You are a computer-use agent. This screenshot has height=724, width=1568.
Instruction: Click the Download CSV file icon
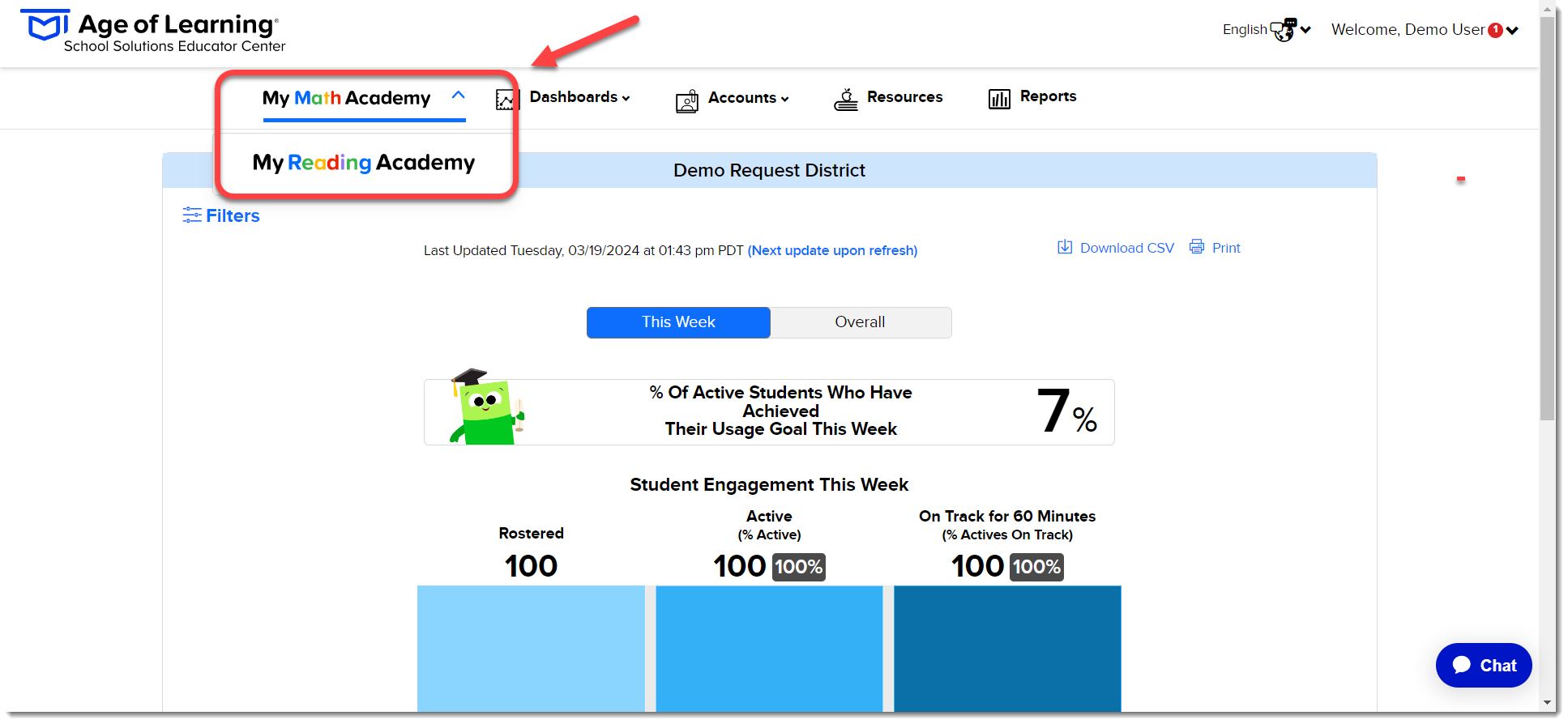1065,247
